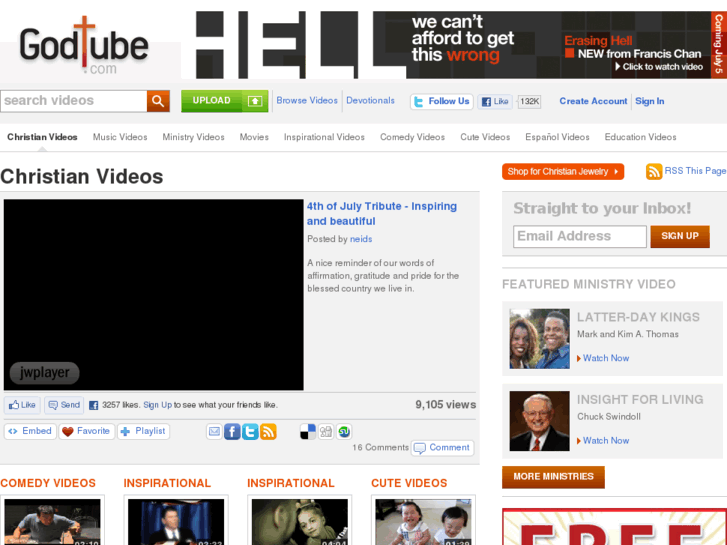Go to Movies tab

(x=254, y=137)
